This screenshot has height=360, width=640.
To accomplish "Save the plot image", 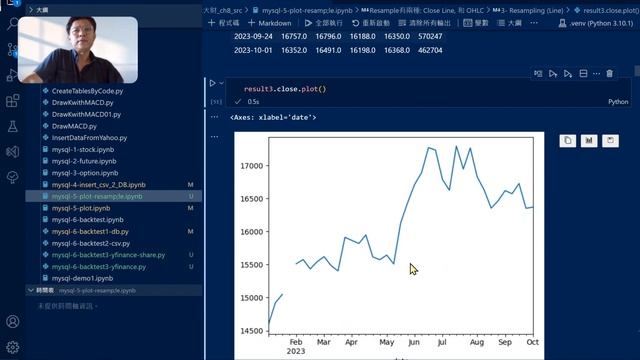I will click(610, 141).
